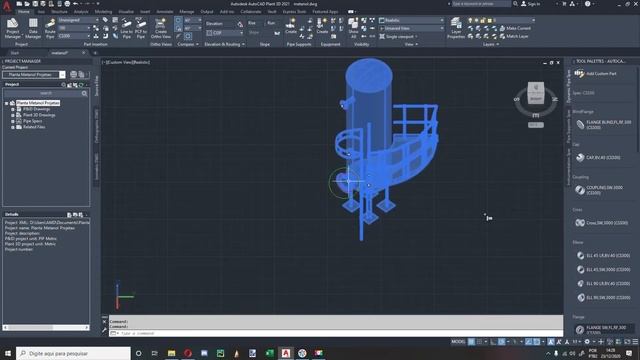Toggle clean screen icon in status bar
640x360 pixels.
pyautogui.click(x=627, y=342)
